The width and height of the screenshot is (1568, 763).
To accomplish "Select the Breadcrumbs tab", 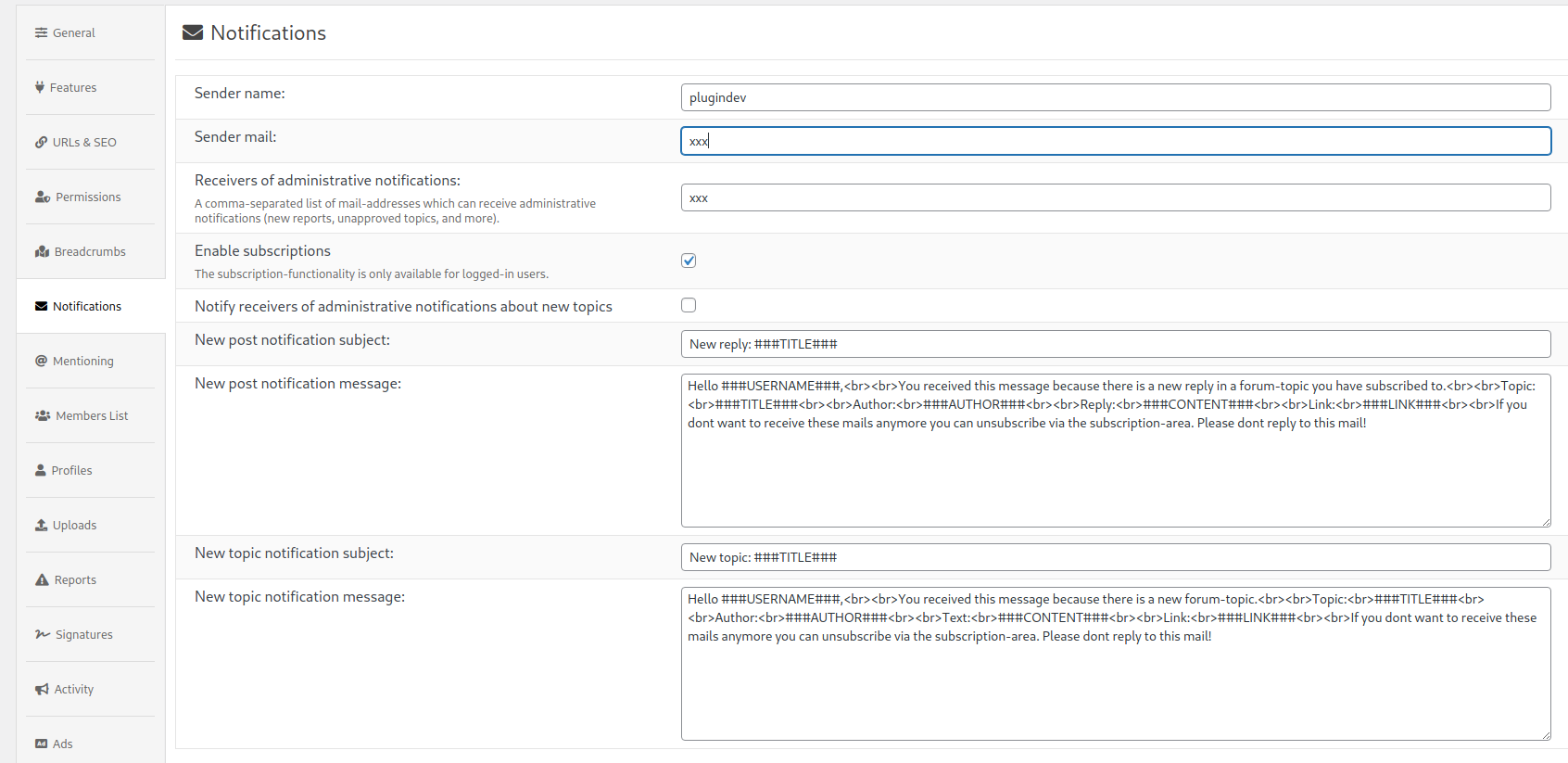I will (91, 251).
